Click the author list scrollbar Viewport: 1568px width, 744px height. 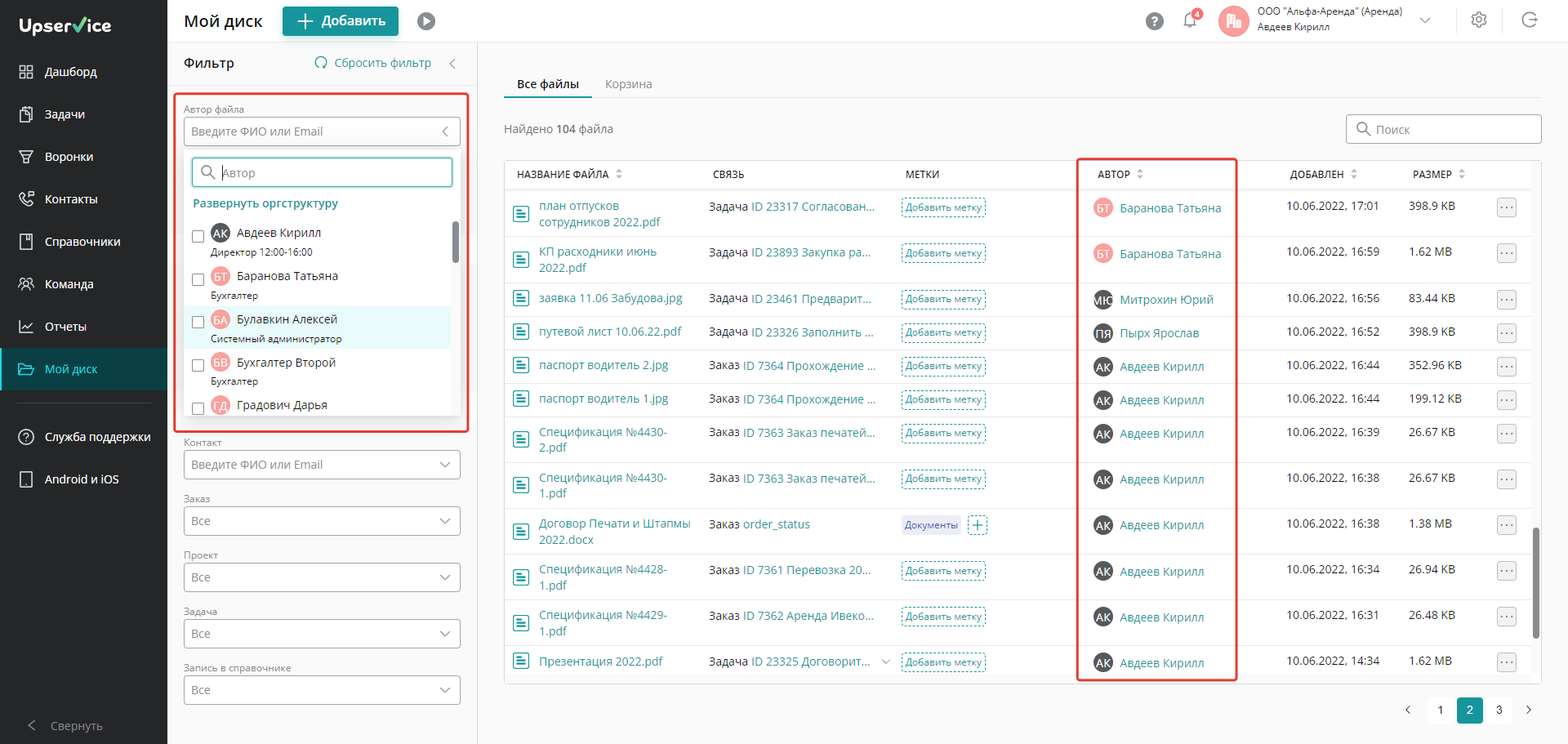click(456, 242)
